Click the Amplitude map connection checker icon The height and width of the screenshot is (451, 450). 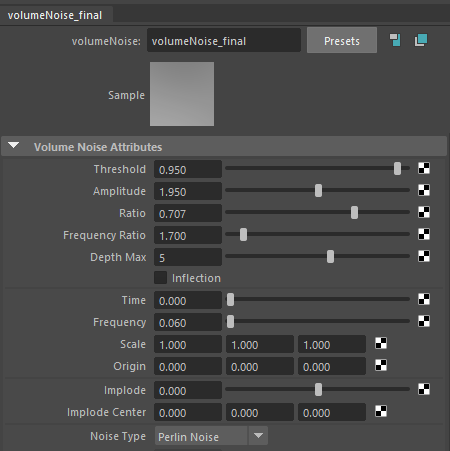424,190
